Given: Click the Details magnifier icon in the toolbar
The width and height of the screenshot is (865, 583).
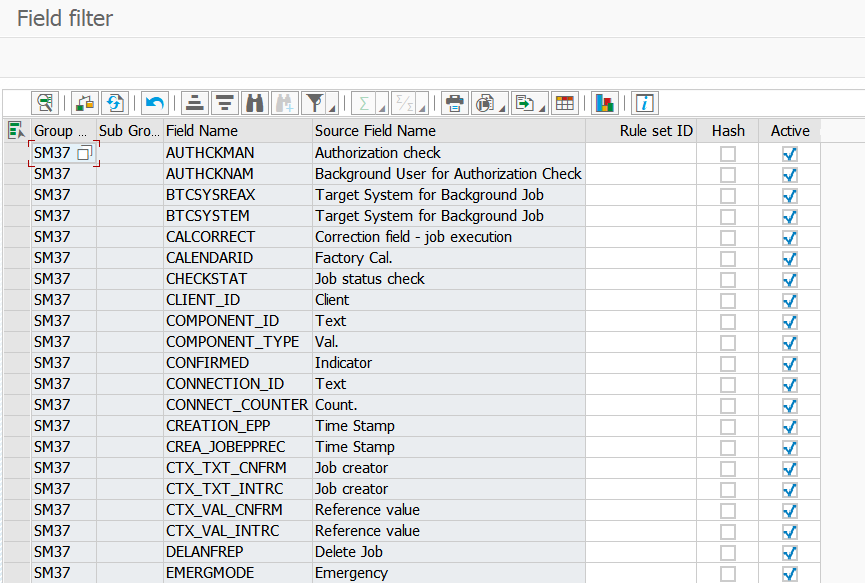Looking at the screenshot, I should pyautogui.click(x=45, y=103).
